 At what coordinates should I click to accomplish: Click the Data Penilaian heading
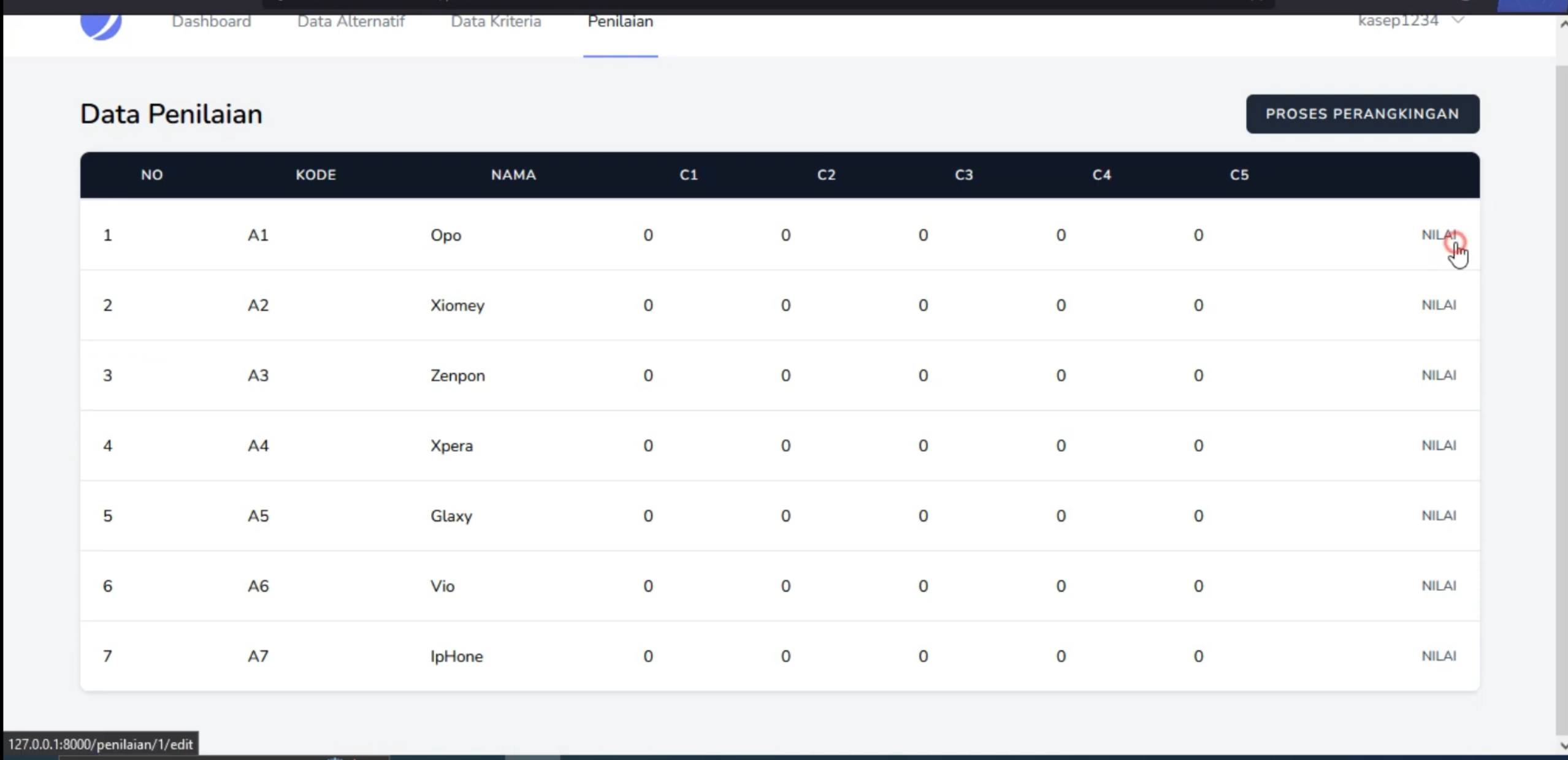pyautogui.click(x=171, y=114)
